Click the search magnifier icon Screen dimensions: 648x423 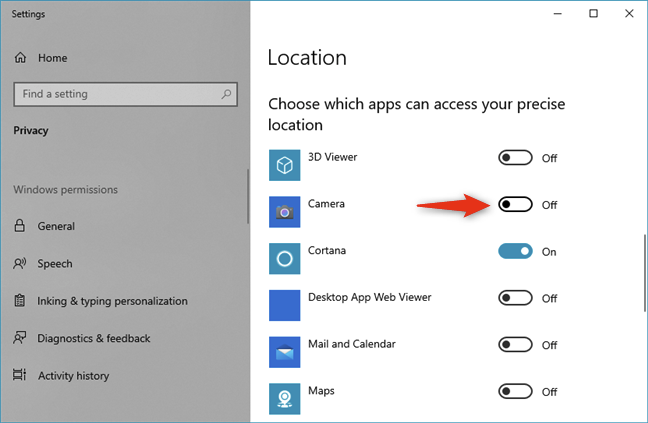226,94
